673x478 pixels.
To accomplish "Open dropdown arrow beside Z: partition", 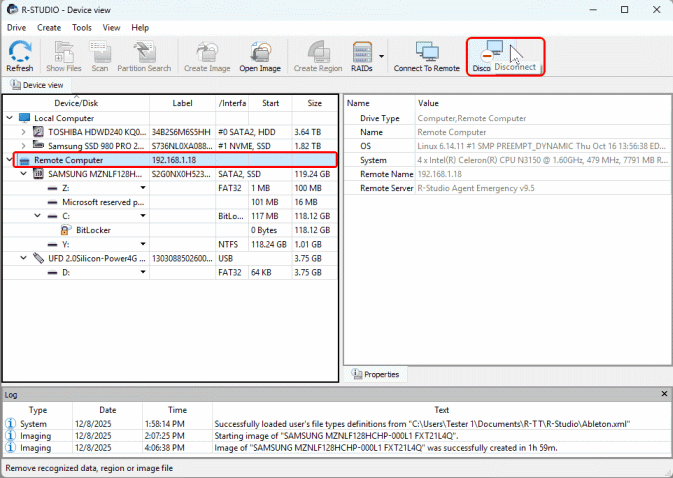I will (143, 187).
